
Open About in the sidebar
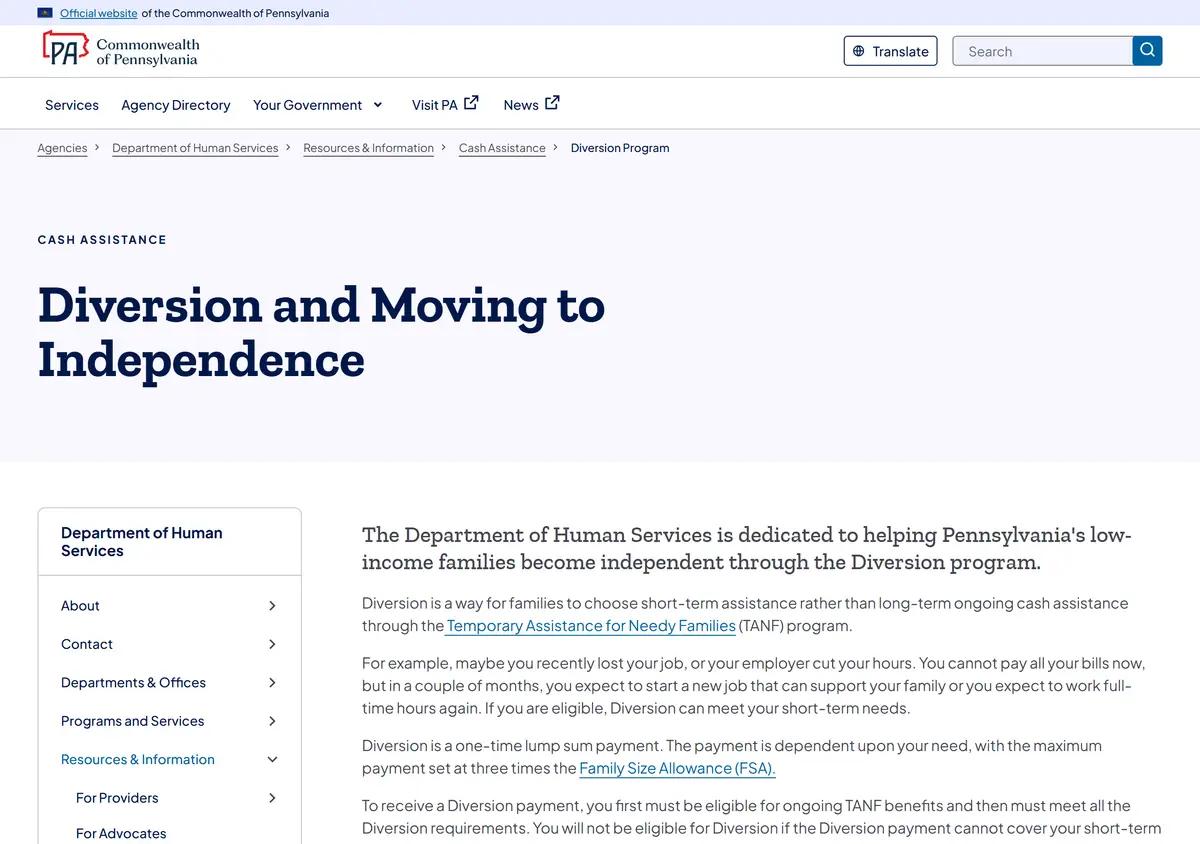point(80,606)
